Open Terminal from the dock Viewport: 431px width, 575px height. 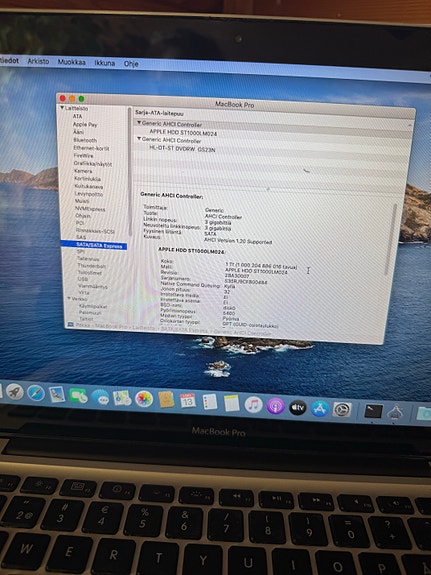coord(373,411)
